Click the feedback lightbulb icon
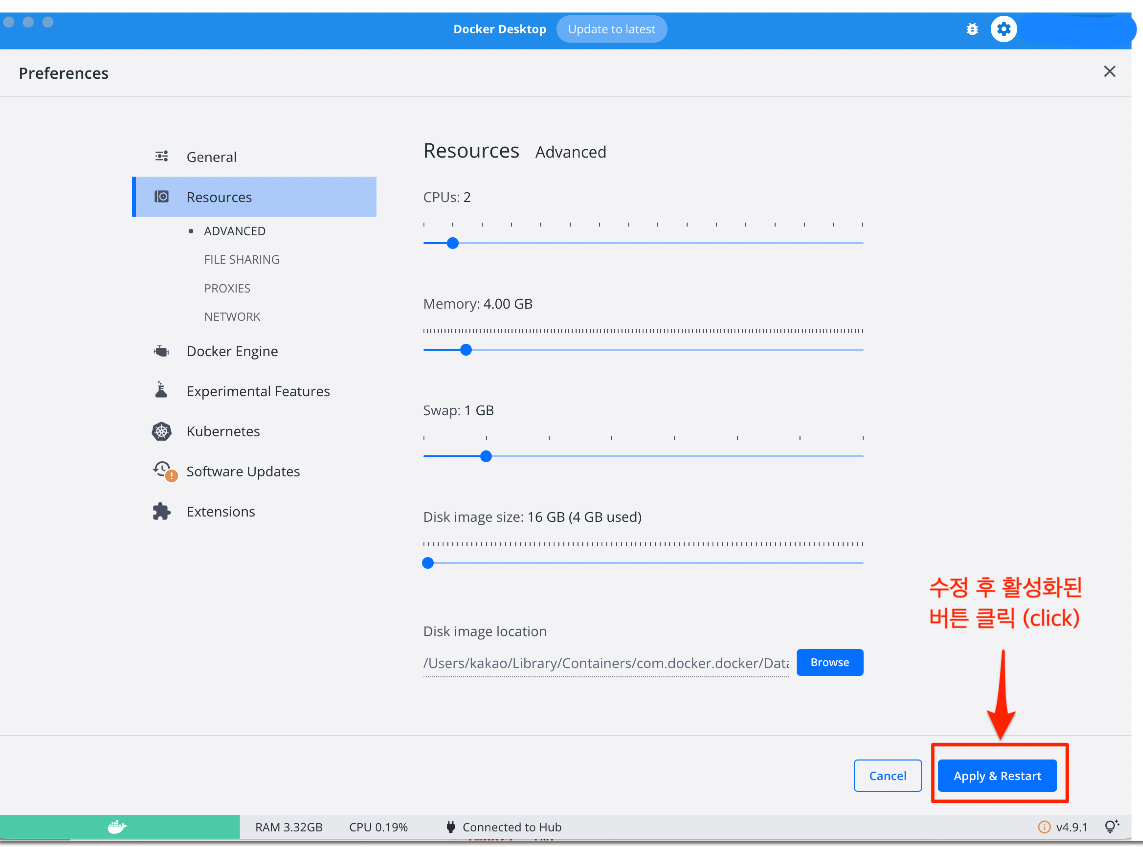The image size is (1143, 847). point(1112,827)
